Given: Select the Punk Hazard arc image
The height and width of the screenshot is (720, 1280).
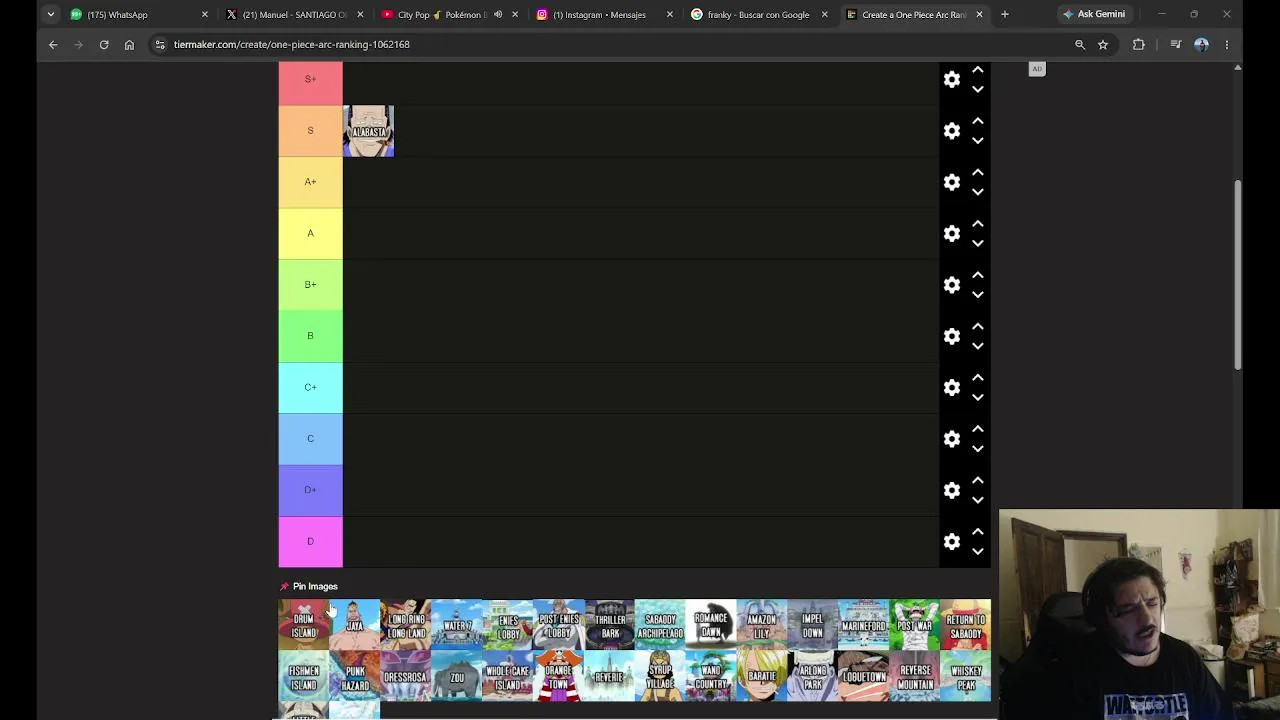Looking at the screenshot, I should coord(355,676).
